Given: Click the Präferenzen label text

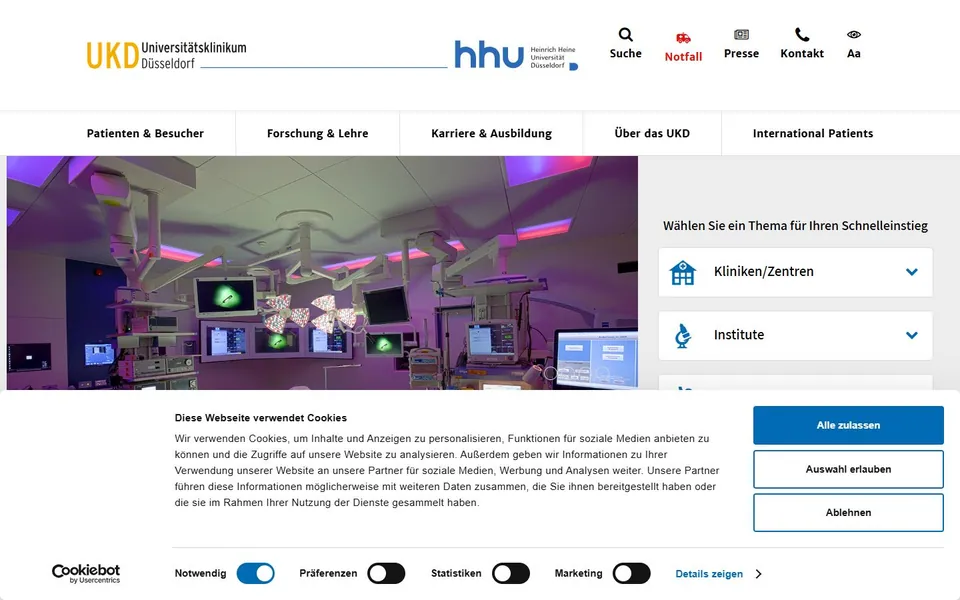Looking at the screenshot, I should (x=328, y=573).
